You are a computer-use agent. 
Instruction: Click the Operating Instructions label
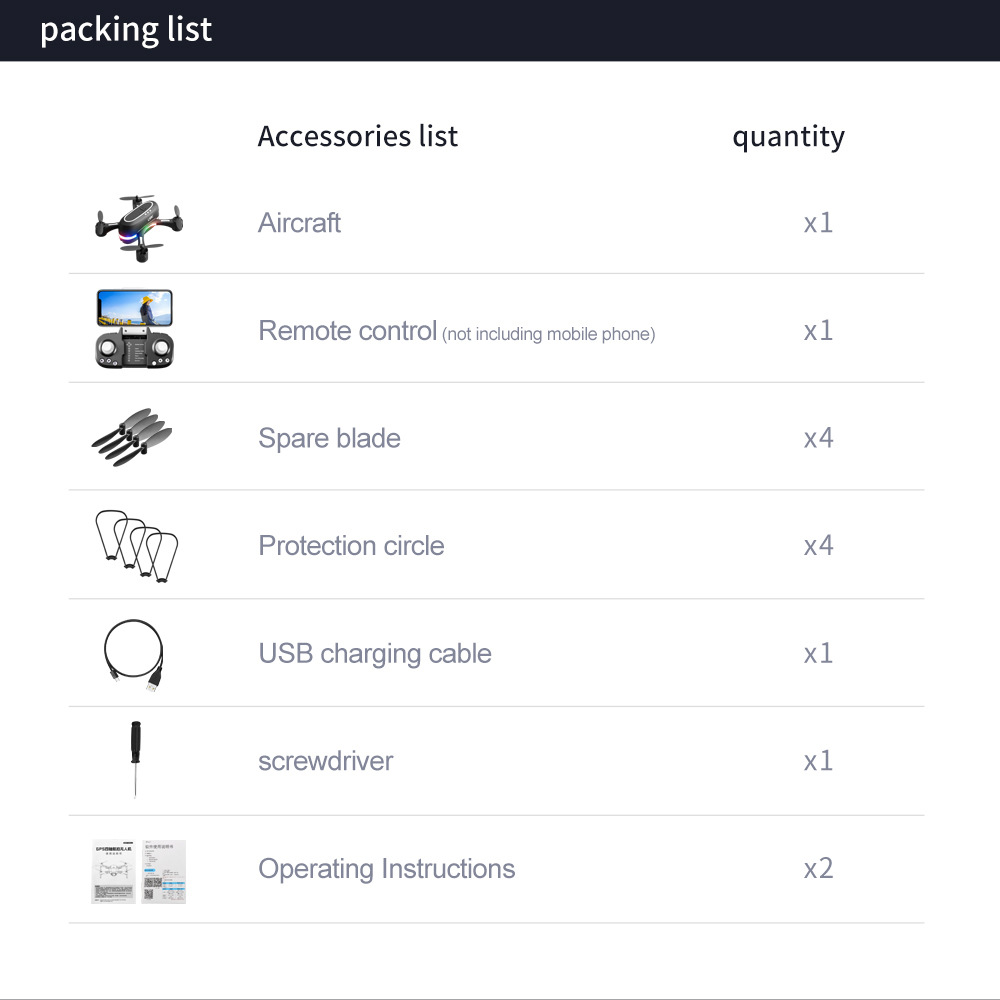pyautogui.click(x=386, y=868)
